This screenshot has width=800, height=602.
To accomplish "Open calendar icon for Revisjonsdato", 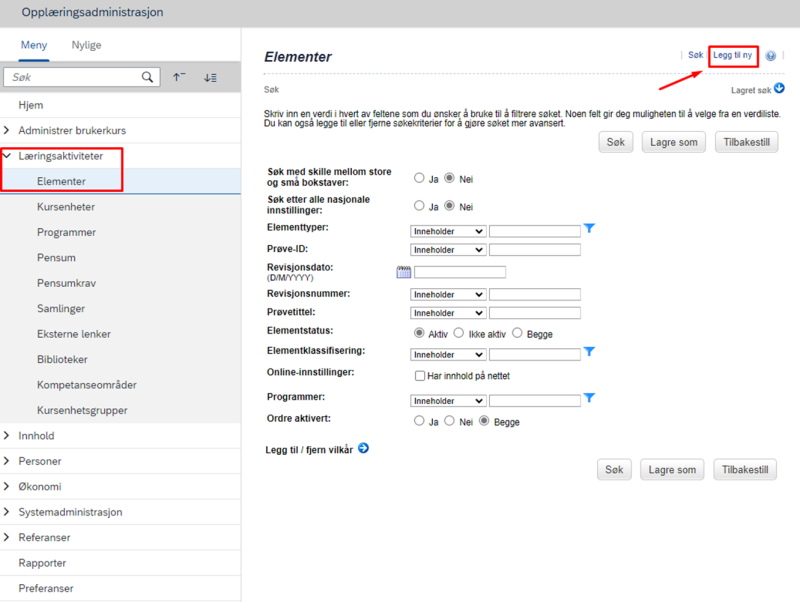I will pyautogui.click(x=404, y=272).
